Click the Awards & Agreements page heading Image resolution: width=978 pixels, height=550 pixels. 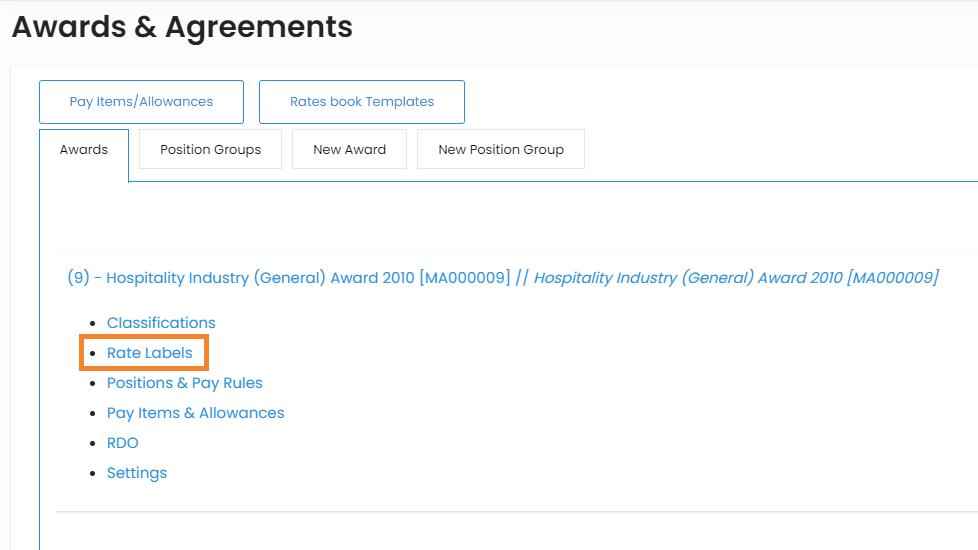click(182, 27)
